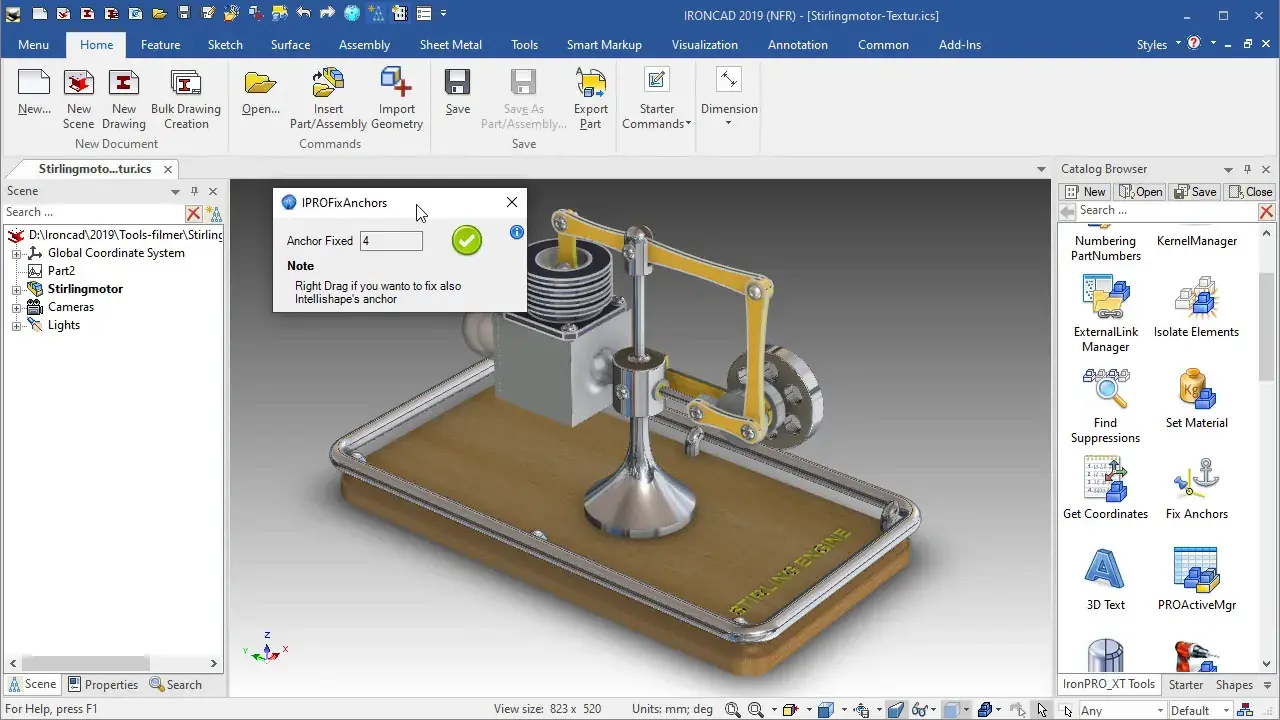The width and height of the screenshot is (1280, 720).
Task: Click the Scene search field
Action: click(x=94, y=212)
